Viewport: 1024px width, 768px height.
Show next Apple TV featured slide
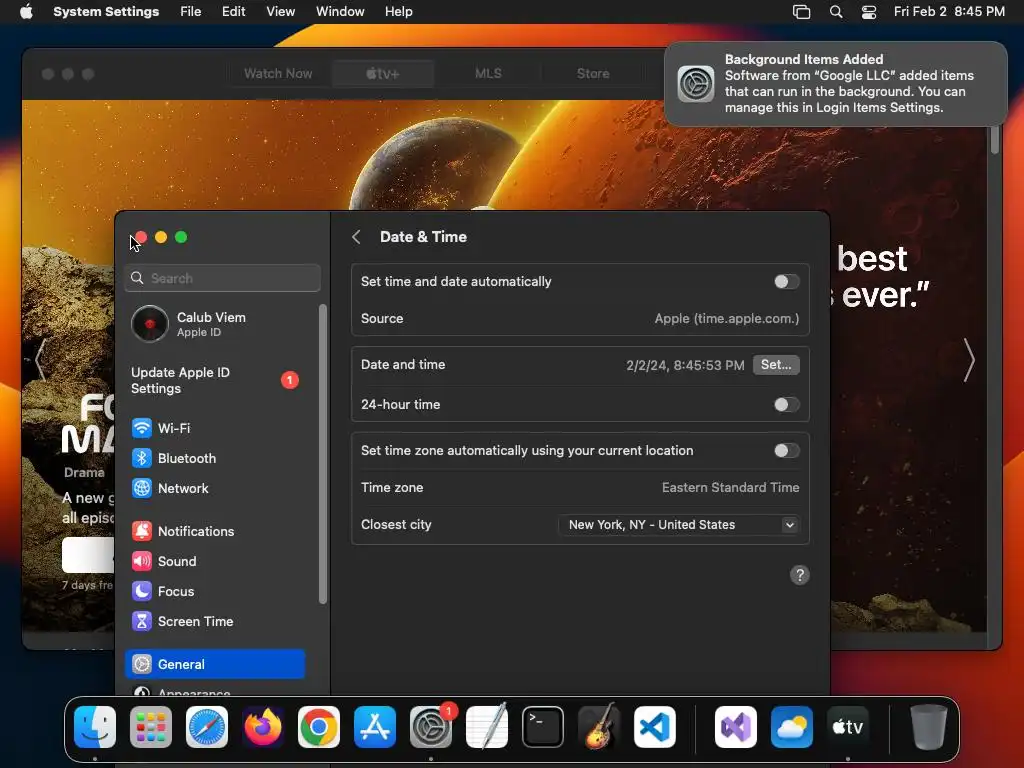pos(969,360)
